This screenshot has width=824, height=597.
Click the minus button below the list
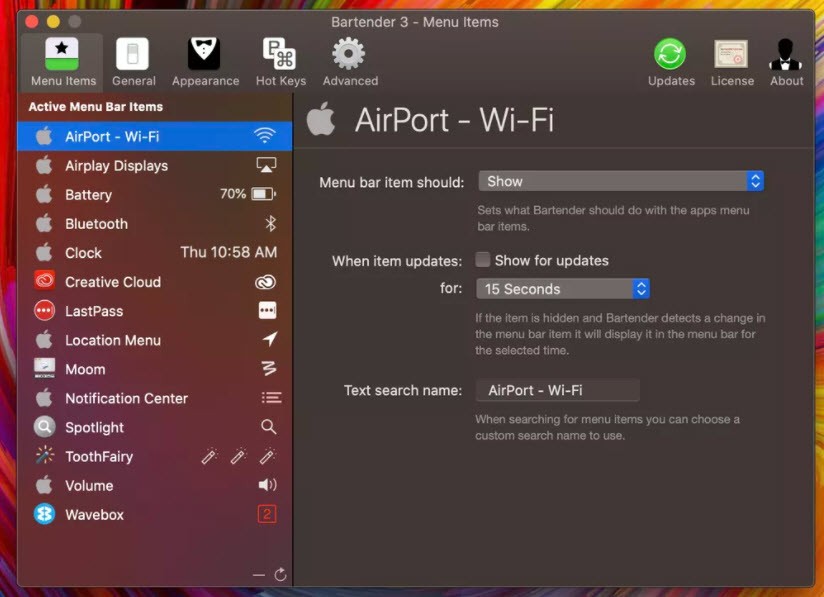coord(259,575)
